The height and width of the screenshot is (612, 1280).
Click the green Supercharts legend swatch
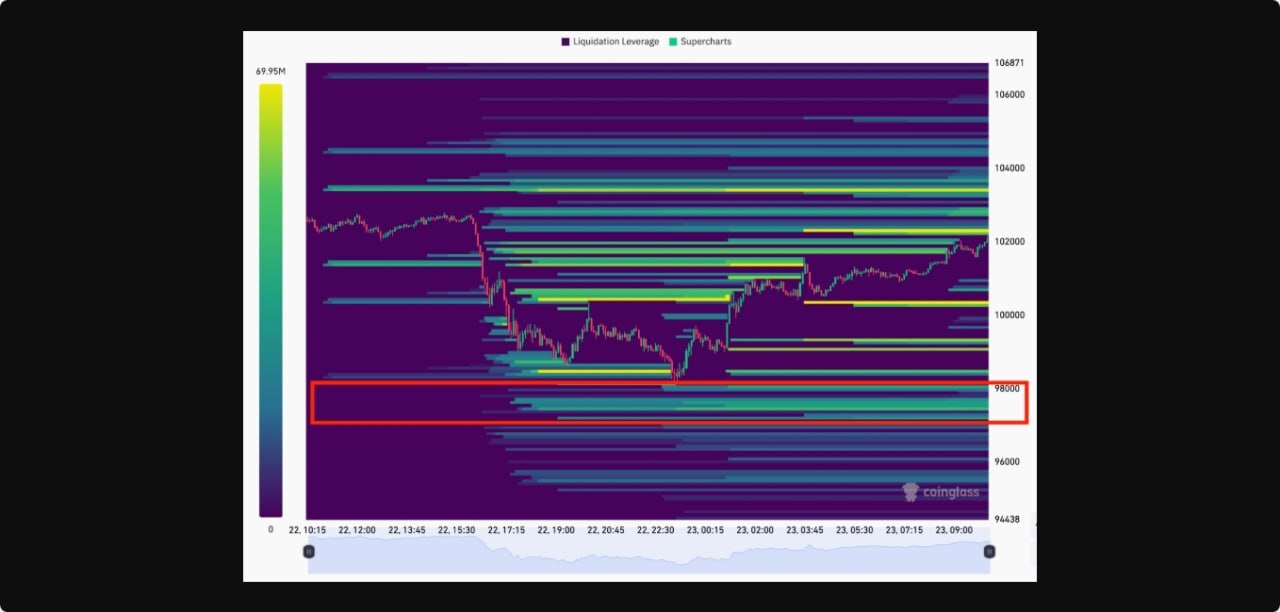673,42
